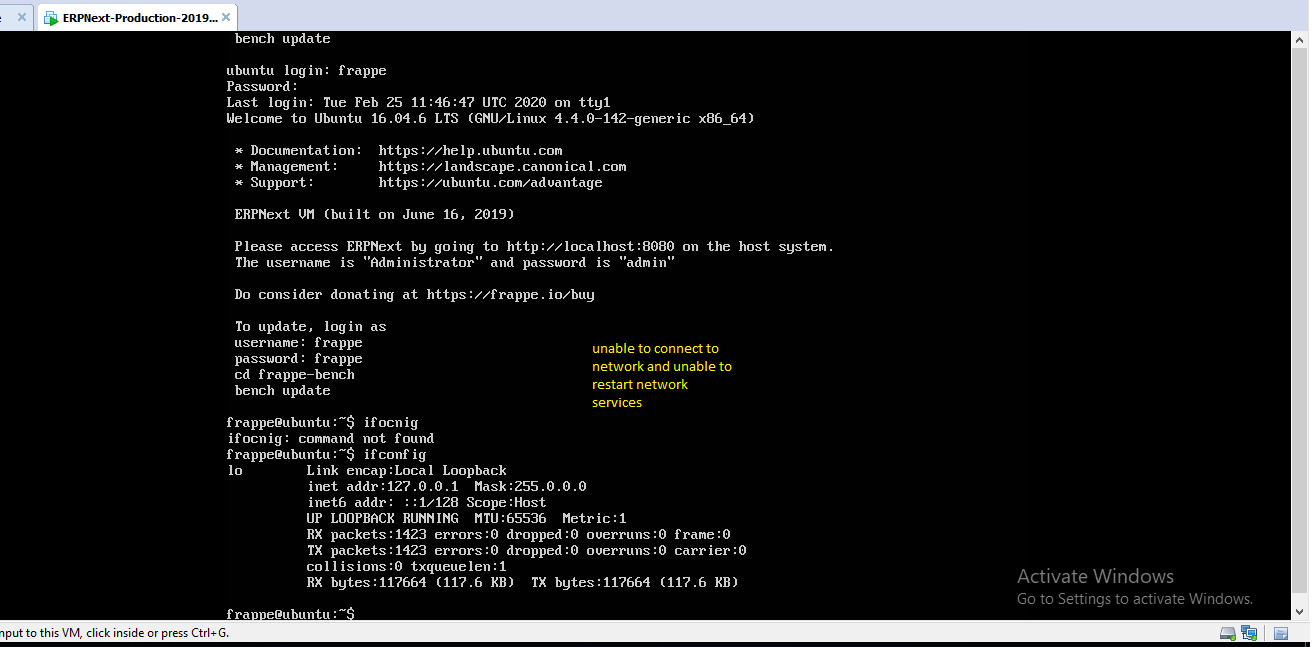Viewport: 1313px width, 647px height.
Task: Click the Activate Windows watermark
Action: pyautogui.click(x=1094, y=576)
